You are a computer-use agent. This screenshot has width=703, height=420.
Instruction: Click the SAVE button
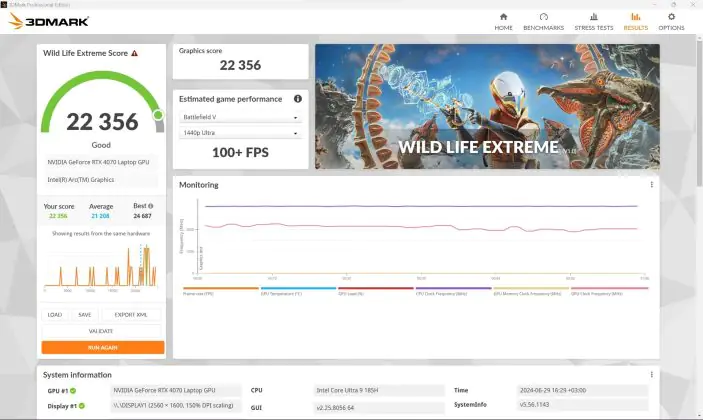click(x=84, y=315)
